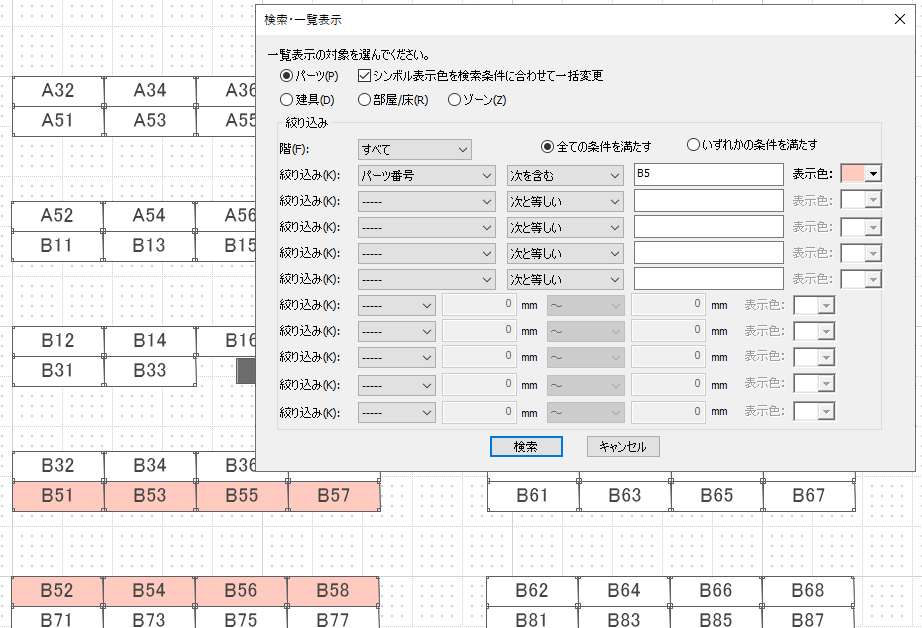Open the パーツ番号 filter field dropdown
Screen dimensions: 922x628
[x=426, y=175]
